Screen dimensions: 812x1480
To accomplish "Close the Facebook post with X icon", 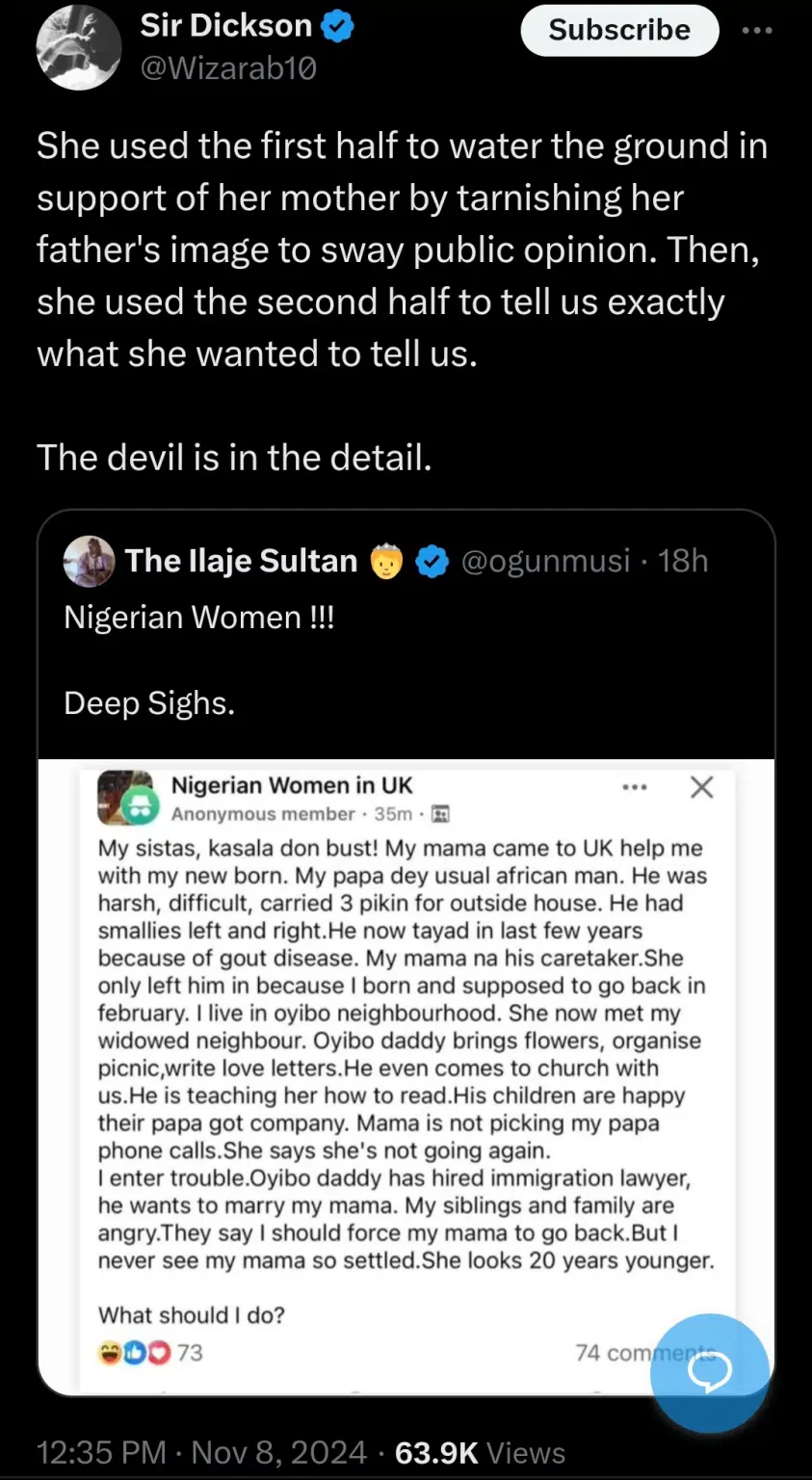I will click(702, 787).
